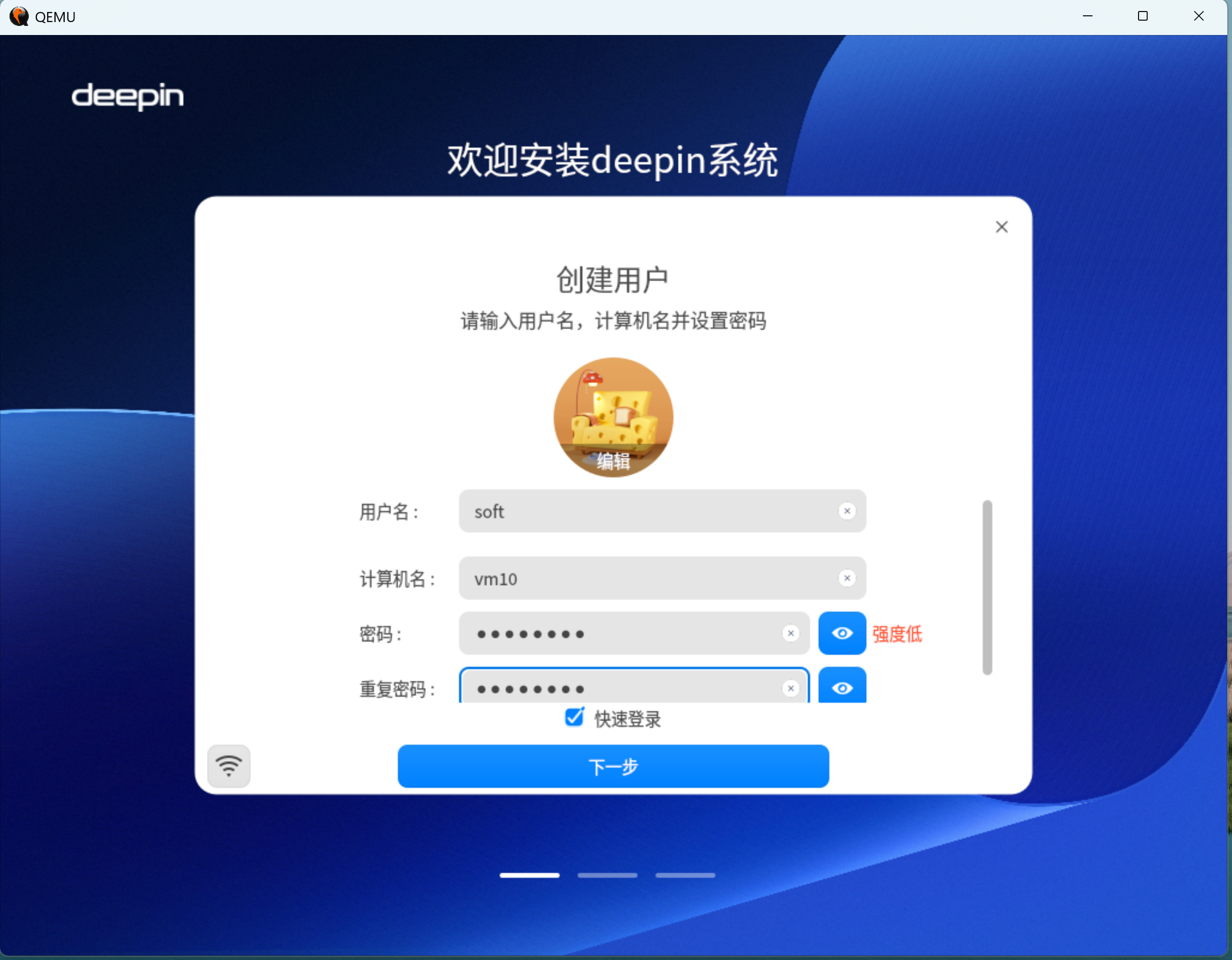This screenshot has width=1232, height=960.
Task: Click the 用户名 field label
Action: click(x=389, y=512)
